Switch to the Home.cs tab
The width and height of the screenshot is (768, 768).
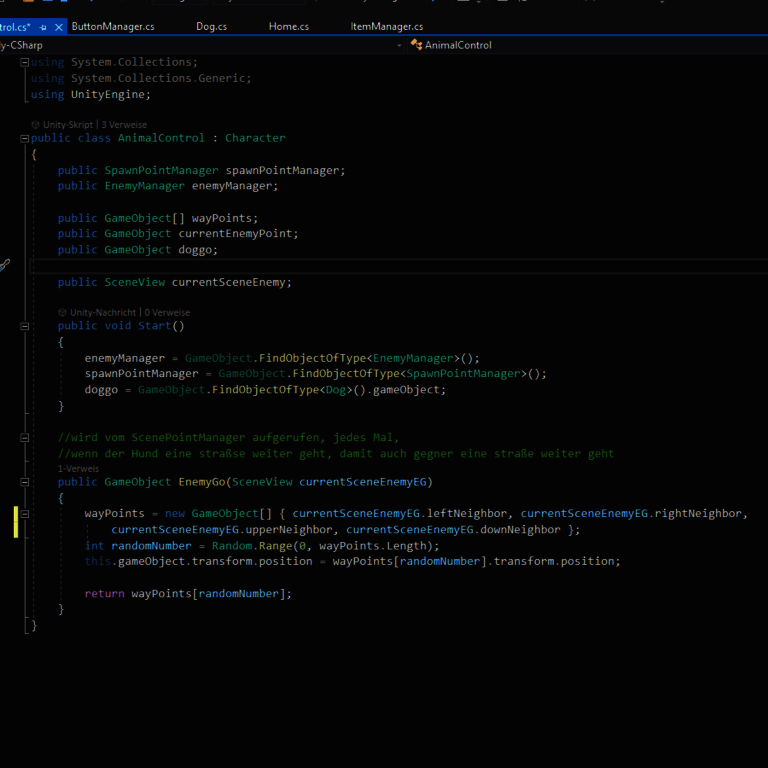(x=288, y=26)
